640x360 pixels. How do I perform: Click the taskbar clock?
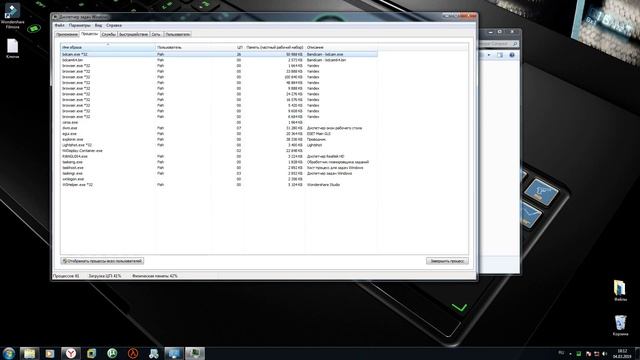(x=622, y=353)
